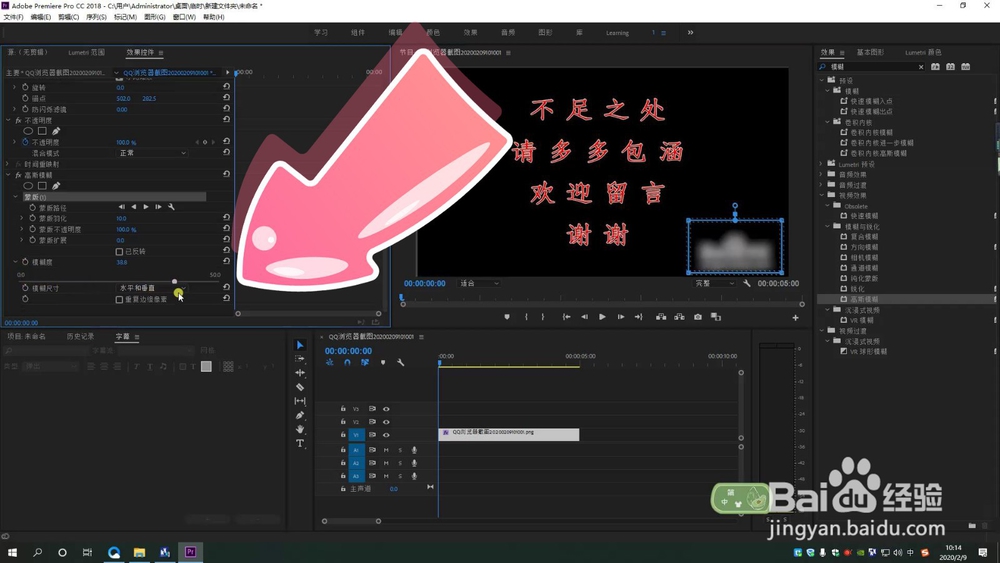The height and width of the screenshot is (563, 1000).
Task: Click the Gaussian Blur rectangle mask icon
Action: [42, 186]
